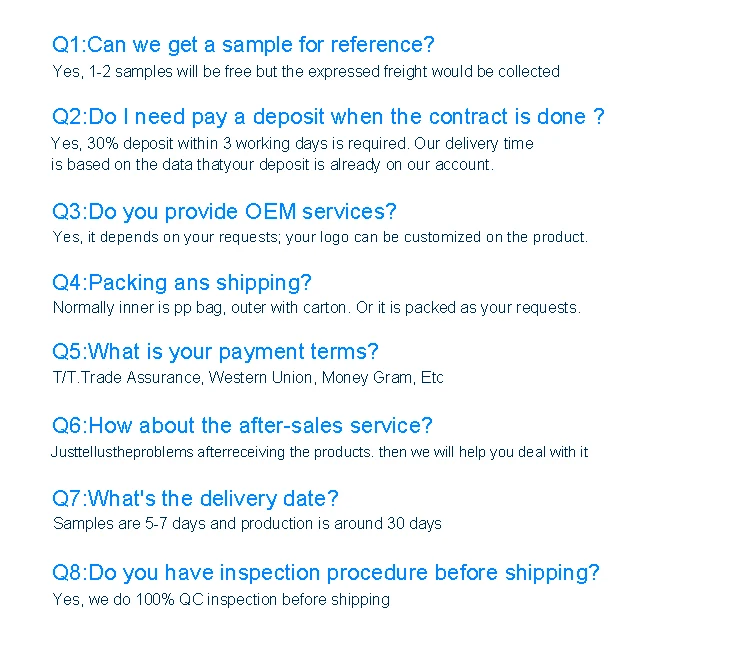
Task: Click the line stating 30% deposit is required
Action: click(x=293, y=144)
